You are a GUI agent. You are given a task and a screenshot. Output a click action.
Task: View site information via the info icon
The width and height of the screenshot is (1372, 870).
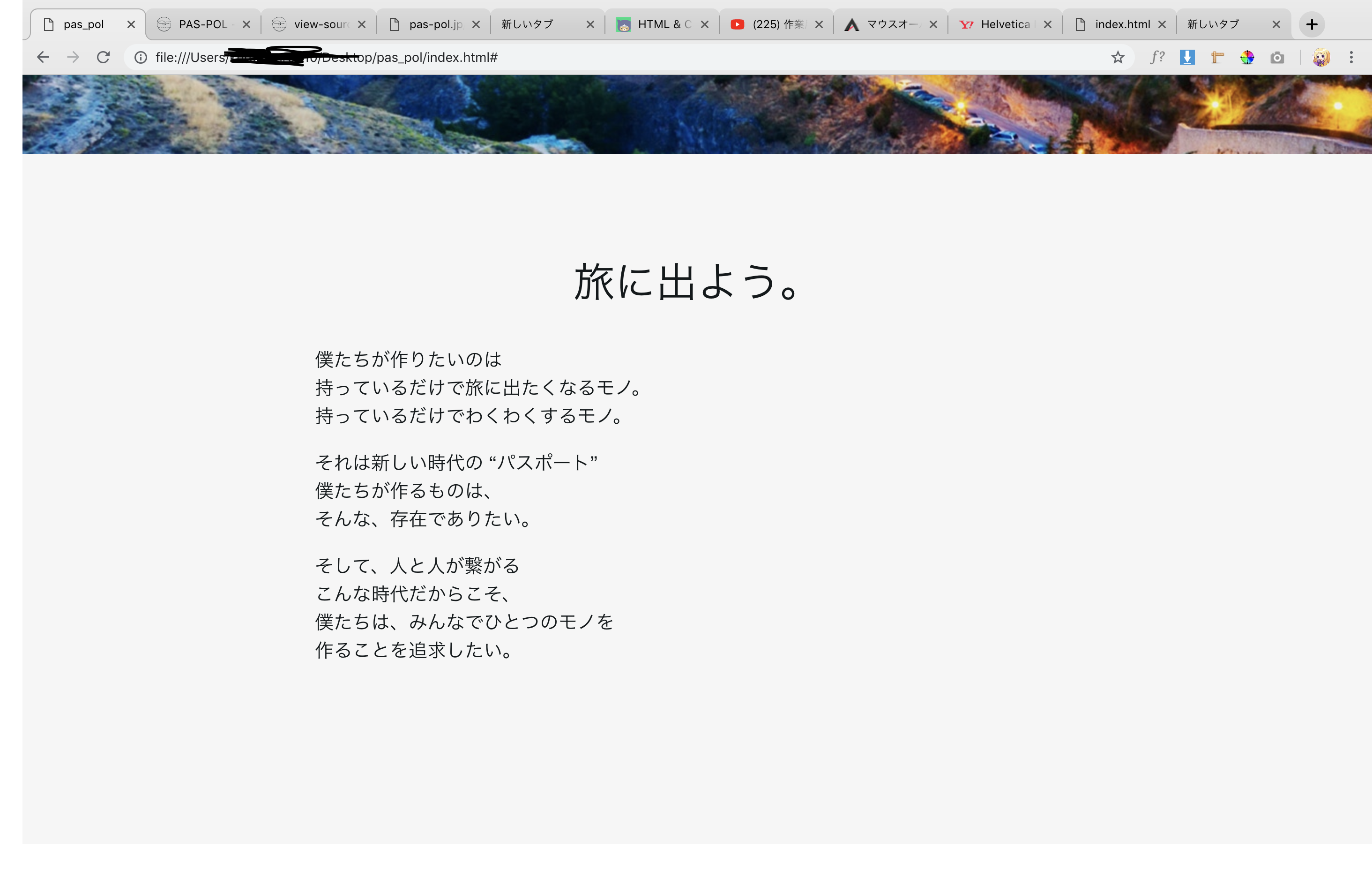(x=140, y=57)
